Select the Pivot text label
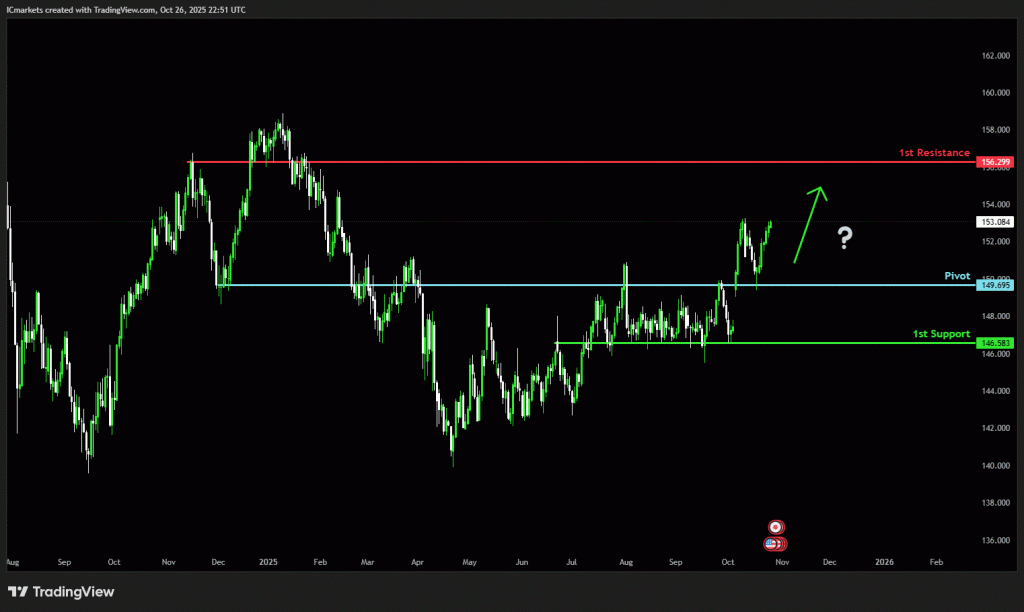Screen dimensions: 1024x612 [x=957, y=275]
